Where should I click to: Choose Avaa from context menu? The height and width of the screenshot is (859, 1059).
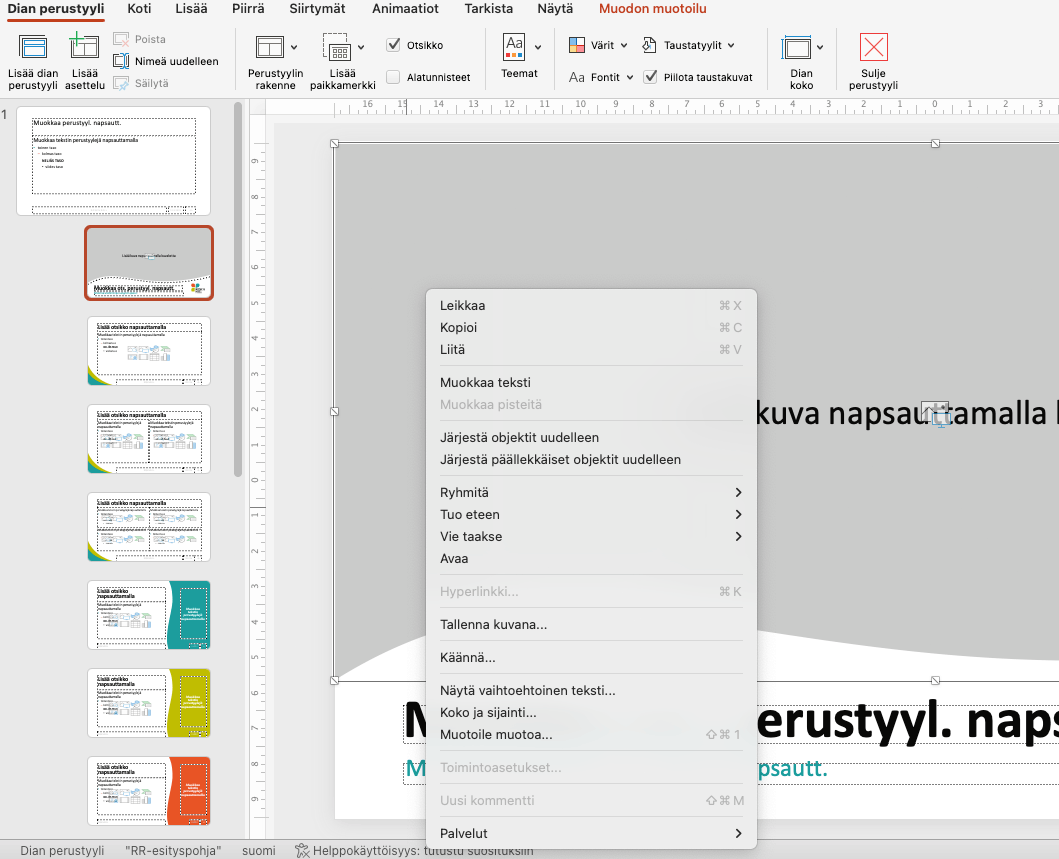[591, 558]
